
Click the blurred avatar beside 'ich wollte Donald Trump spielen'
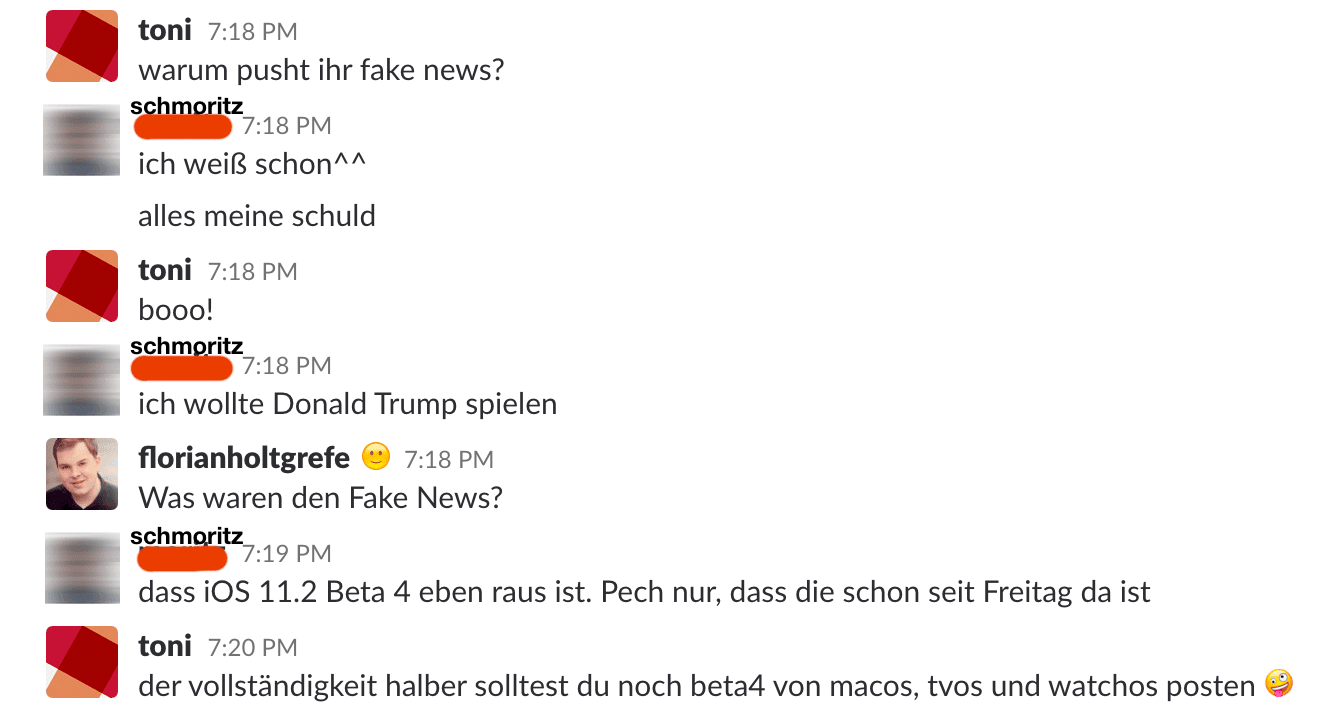pyautogui.click(x=82, y=379)
